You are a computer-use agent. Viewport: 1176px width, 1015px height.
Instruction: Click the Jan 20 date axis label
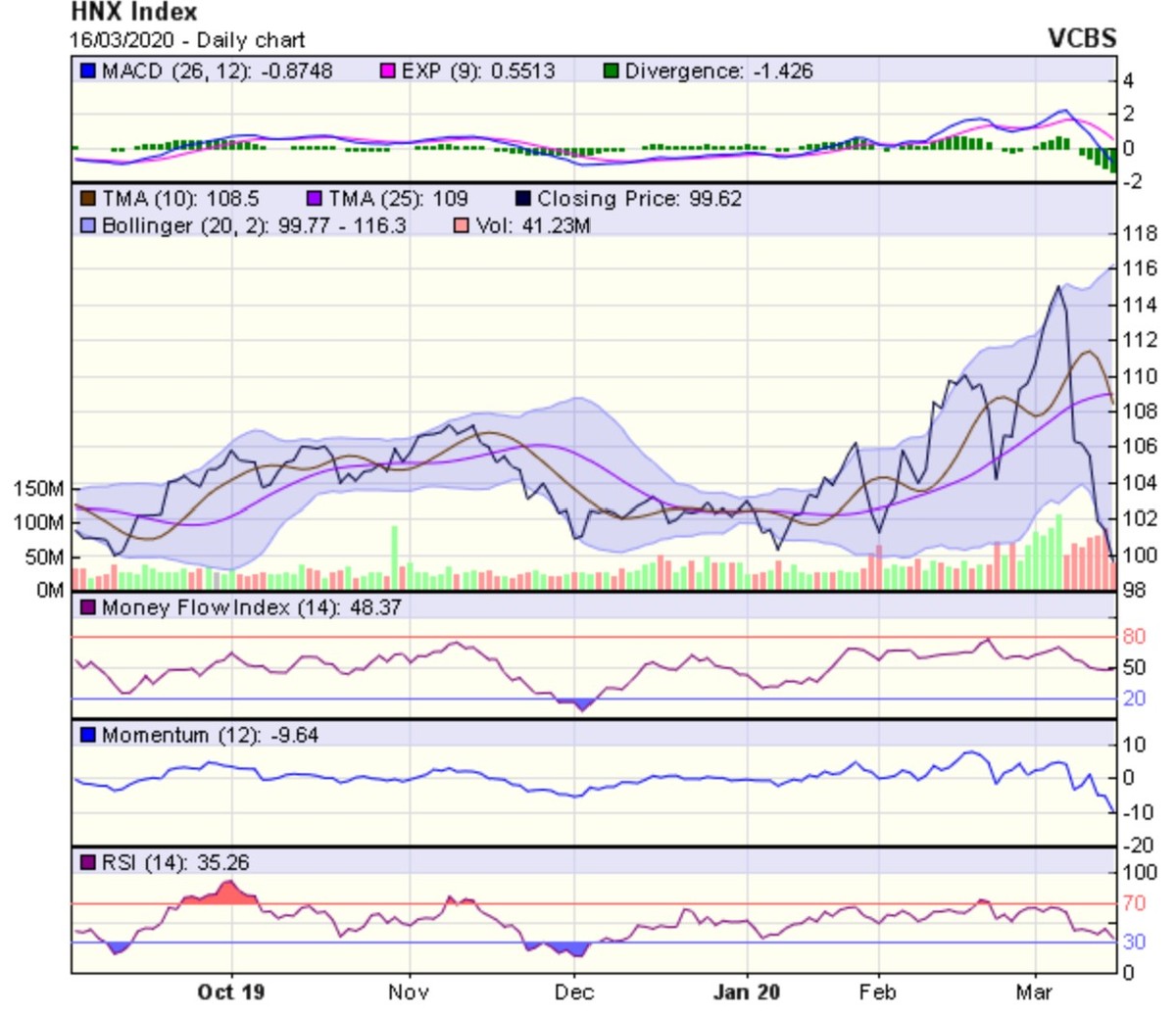tap(747, 992)
